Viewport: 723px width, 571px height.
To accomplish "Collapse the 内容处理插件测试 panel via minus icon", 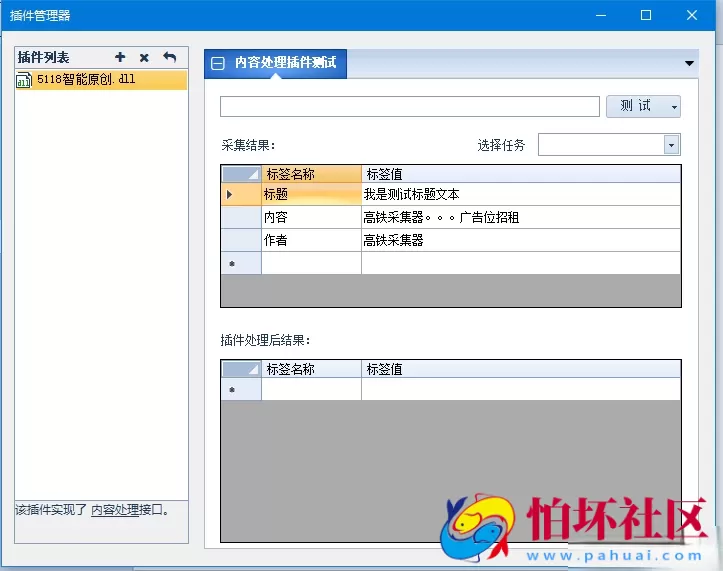I will (x=218, y=63).
